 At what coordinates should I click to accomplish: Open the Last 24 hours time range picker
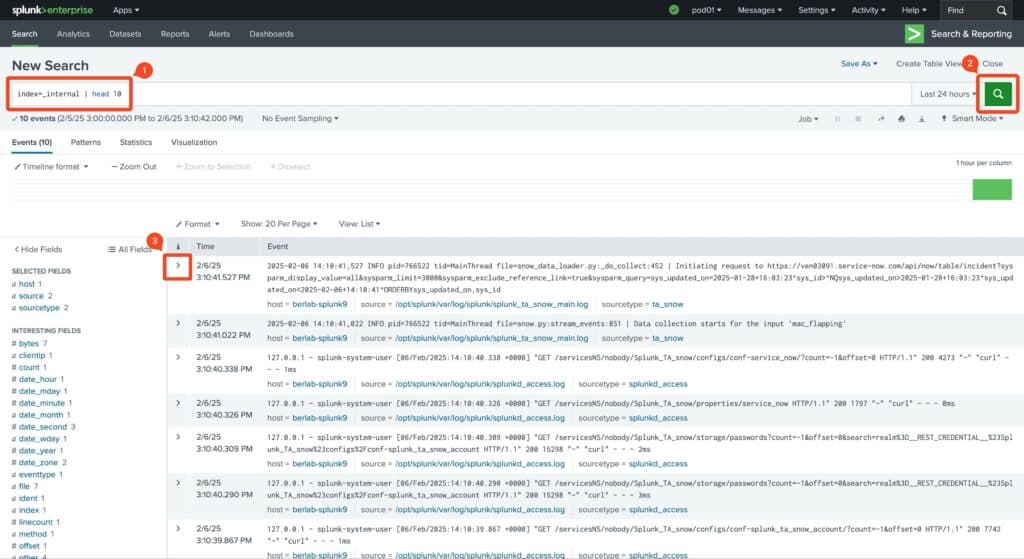pos(948,94)
